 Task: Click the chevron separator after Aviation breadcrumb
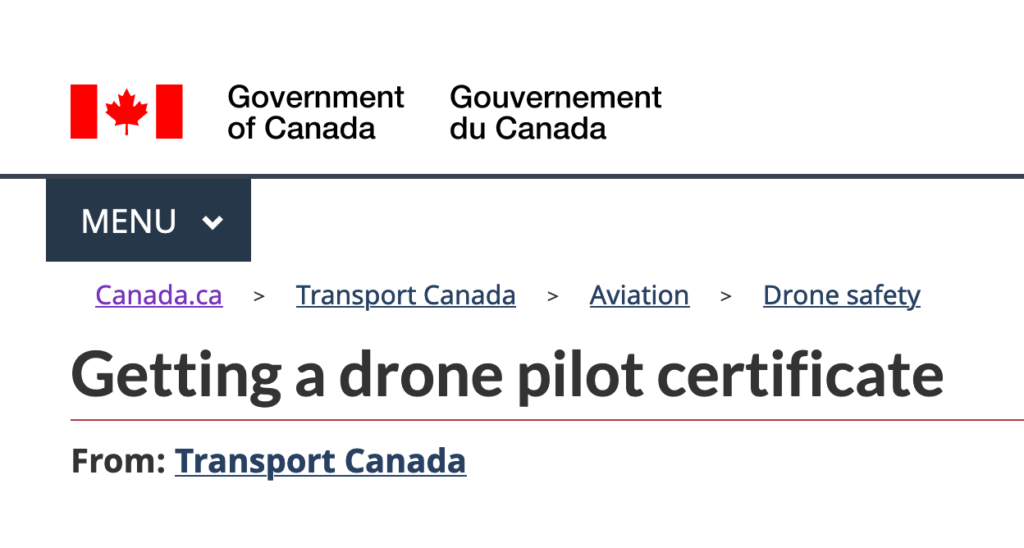[726, 296]
